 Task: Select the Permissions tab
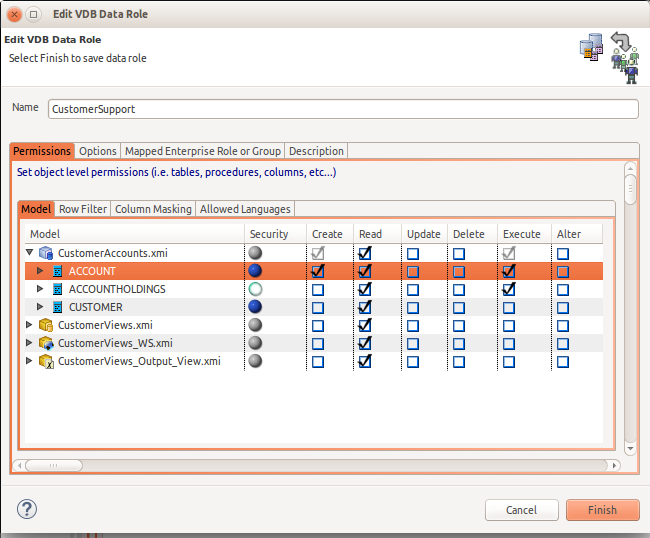click(x=42, y=151)
